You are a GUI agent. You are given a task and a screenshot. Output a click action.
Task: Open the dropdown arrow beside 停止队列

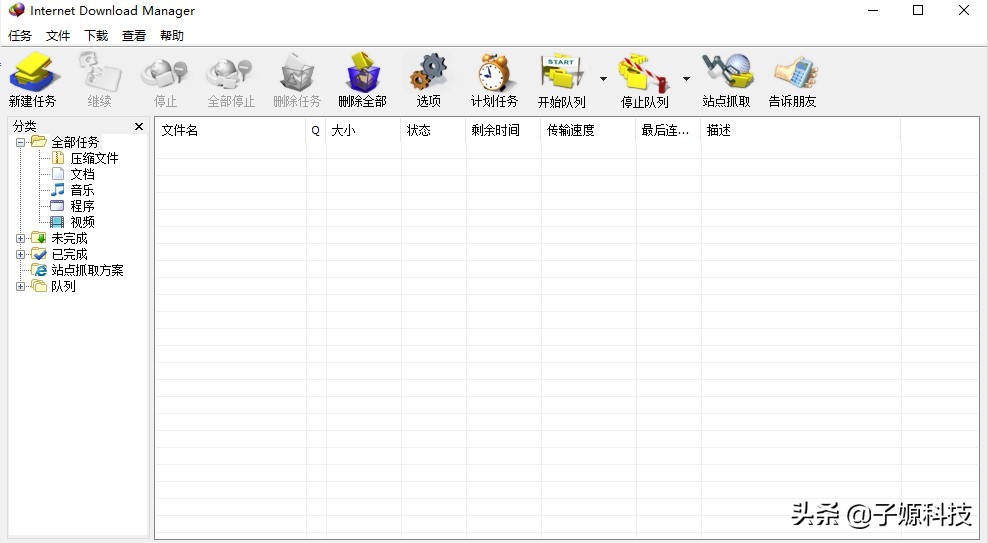(x=686, y=79)
